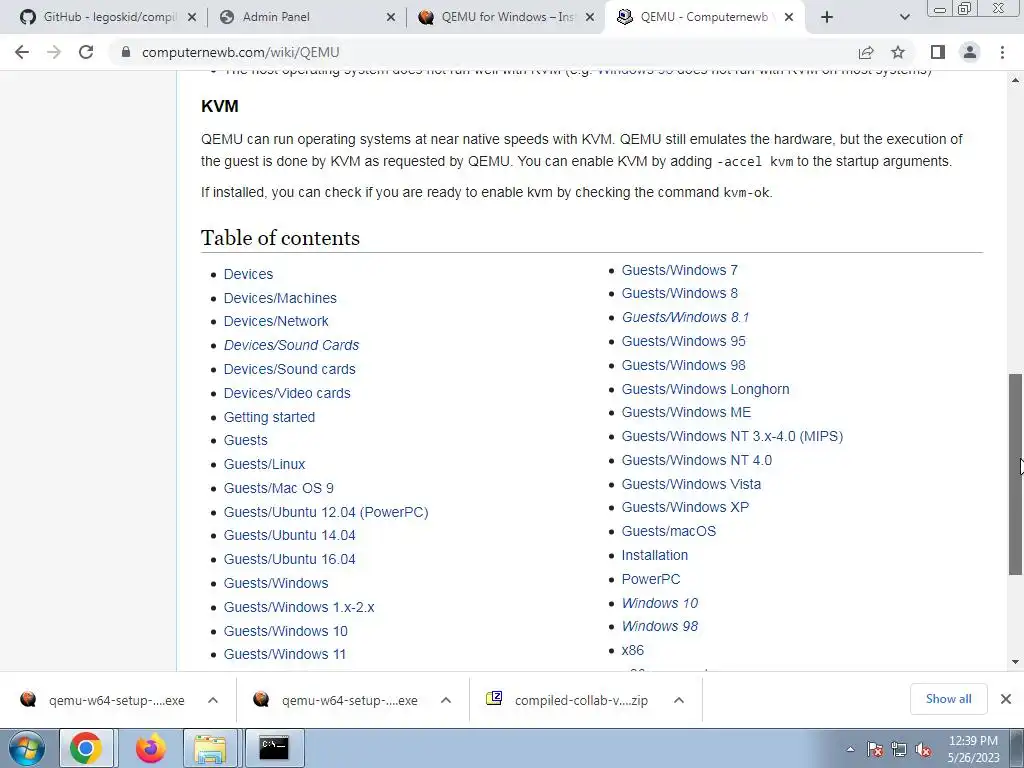
Task: Expand first qemu-w64-setup download options
Action: (213, 700)
